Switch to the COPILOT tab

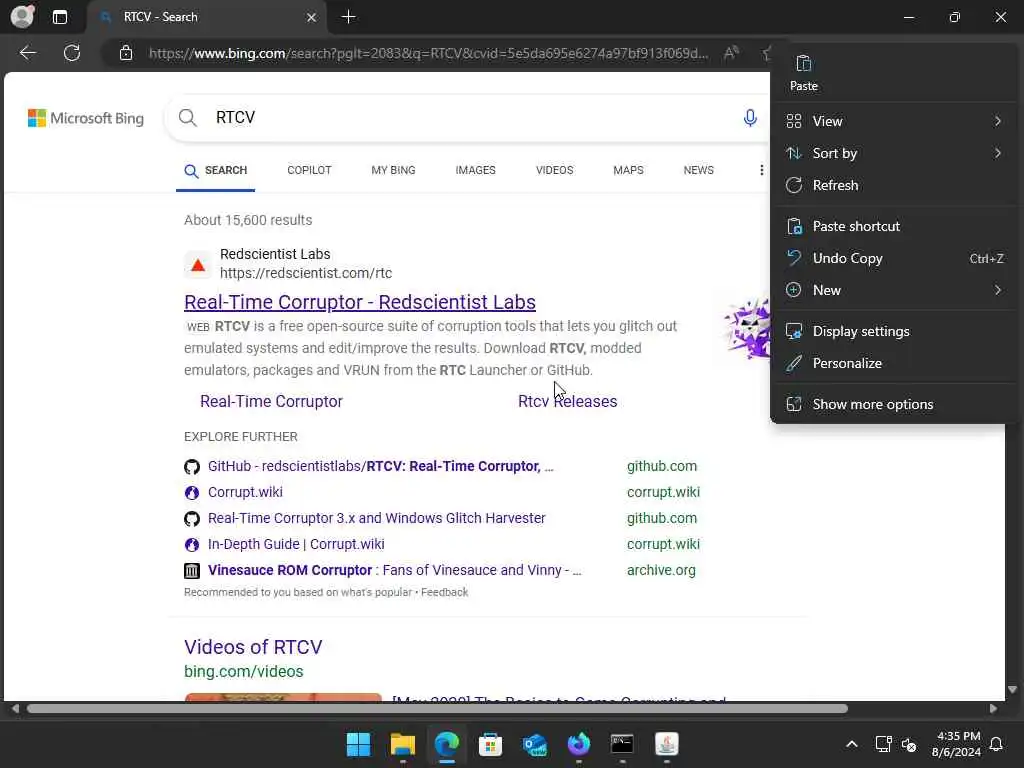[x=309, y=170]
